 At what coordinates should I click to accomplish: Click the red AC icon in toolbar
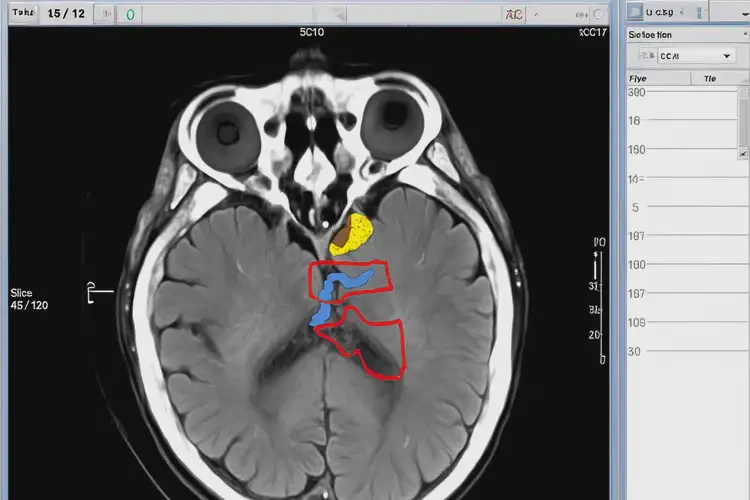coord(514,15)
